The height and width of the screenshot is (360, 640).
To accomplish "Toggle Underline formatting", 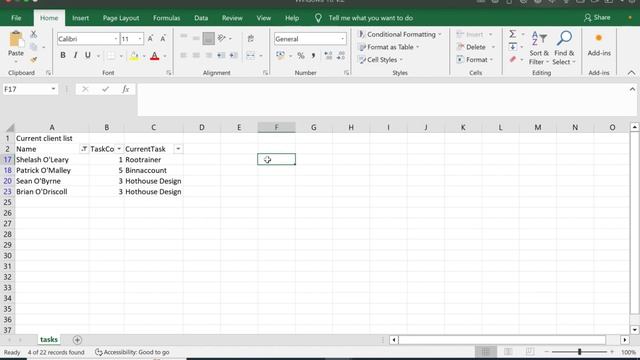I will point(87,56).
